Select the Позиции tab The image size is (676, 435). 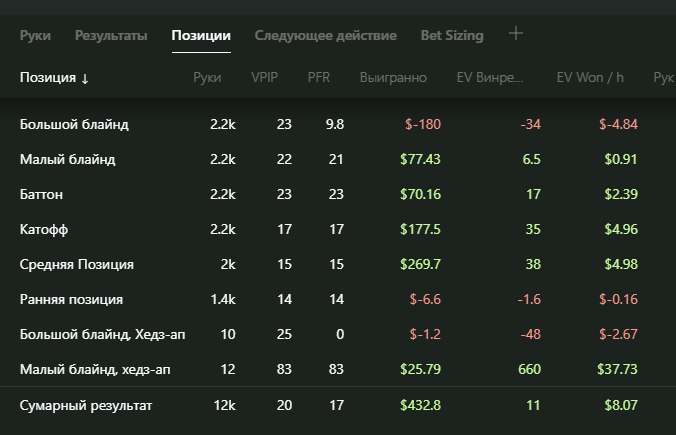pos(201,36)
